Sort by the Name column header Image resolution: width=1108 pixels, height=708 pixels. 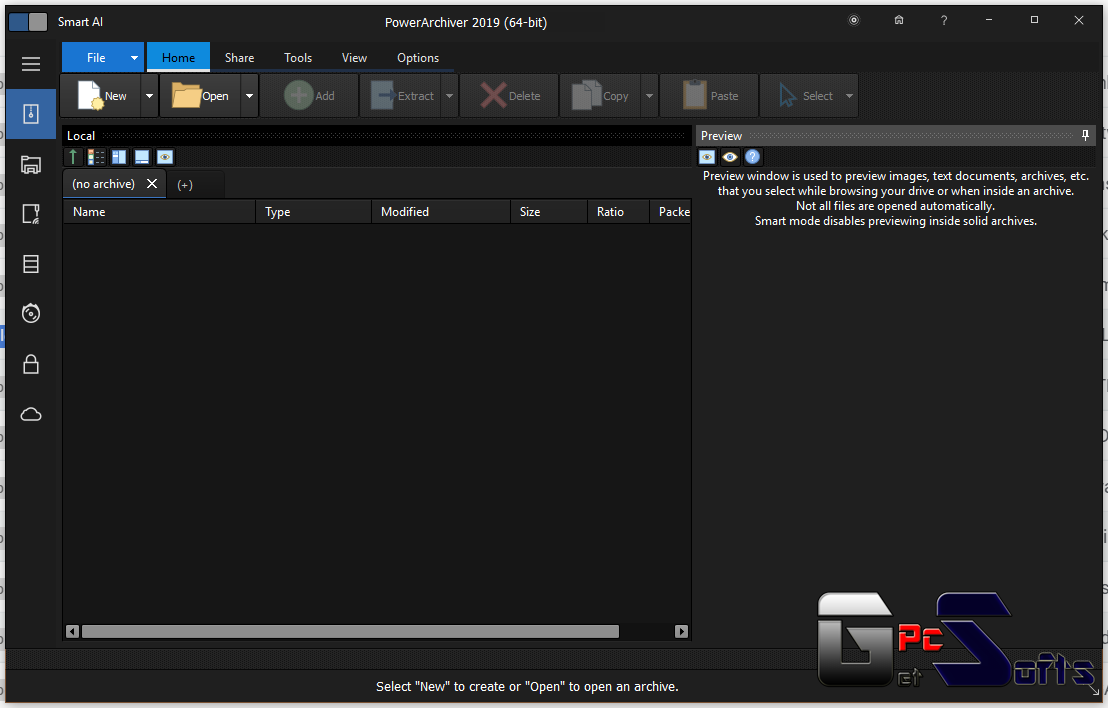pyautogui.click(x=159, y=211)
